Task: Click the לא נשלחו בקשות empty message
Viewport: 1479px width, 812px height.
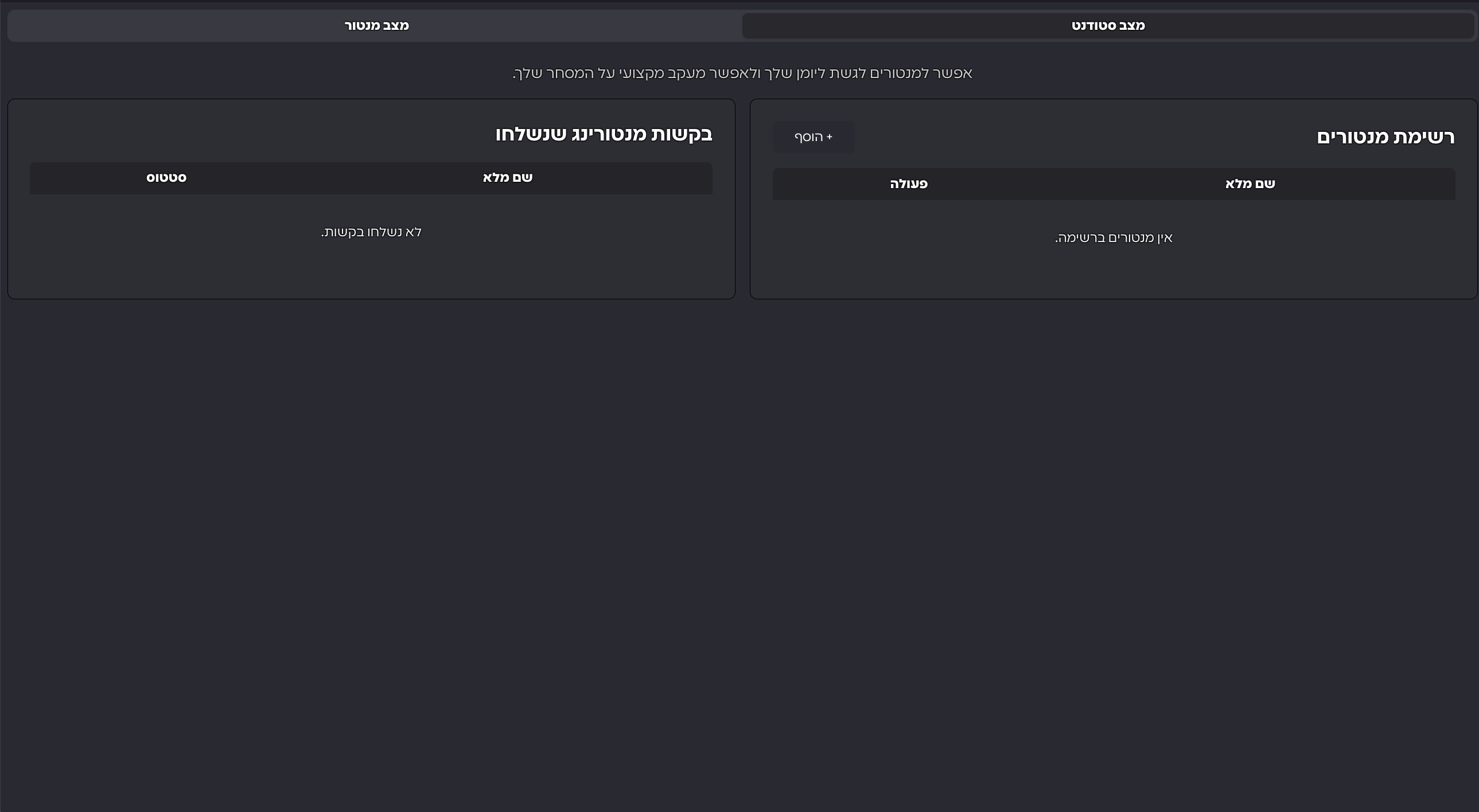Action: [371, 232]
